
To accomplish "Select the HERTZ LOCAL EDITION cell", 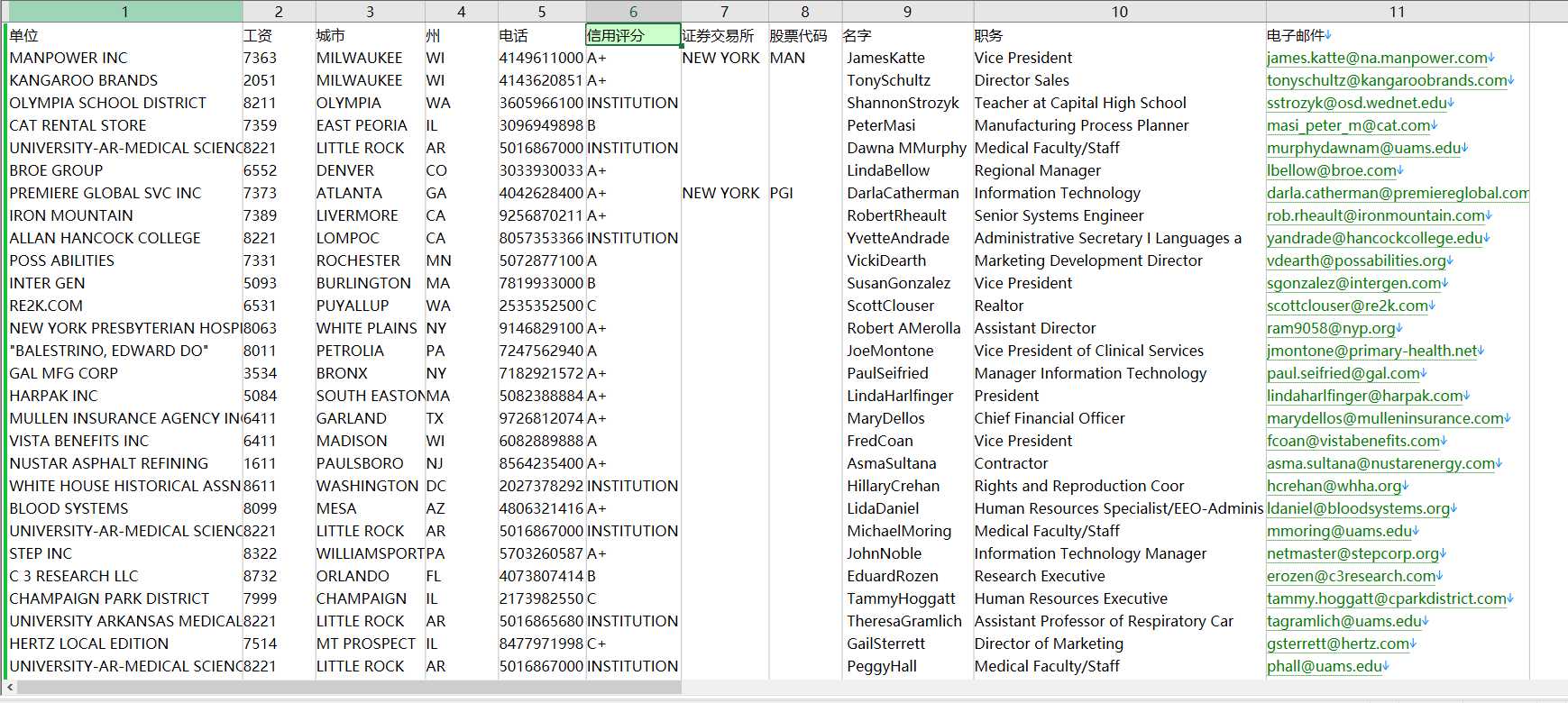I will tap(124, 644).
